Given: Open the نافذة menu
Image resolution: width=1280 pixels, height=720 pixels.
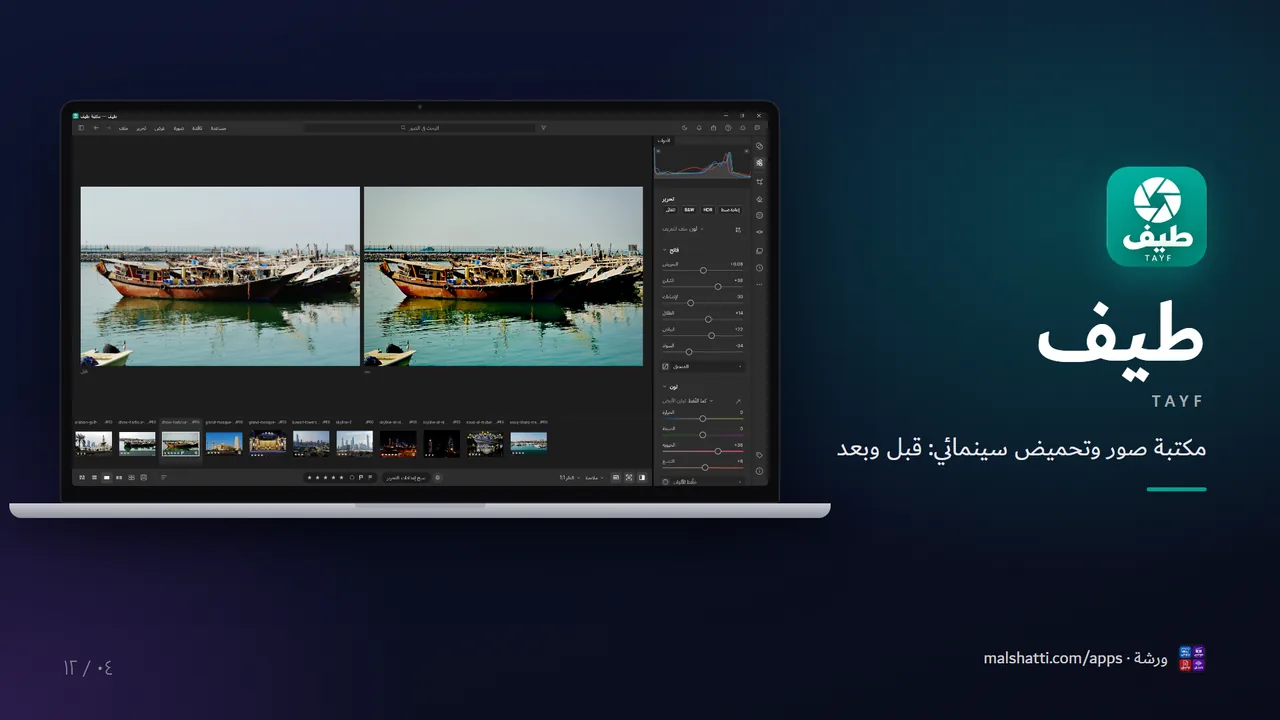Looking at the screenshot, I should (x=197, y=128).
